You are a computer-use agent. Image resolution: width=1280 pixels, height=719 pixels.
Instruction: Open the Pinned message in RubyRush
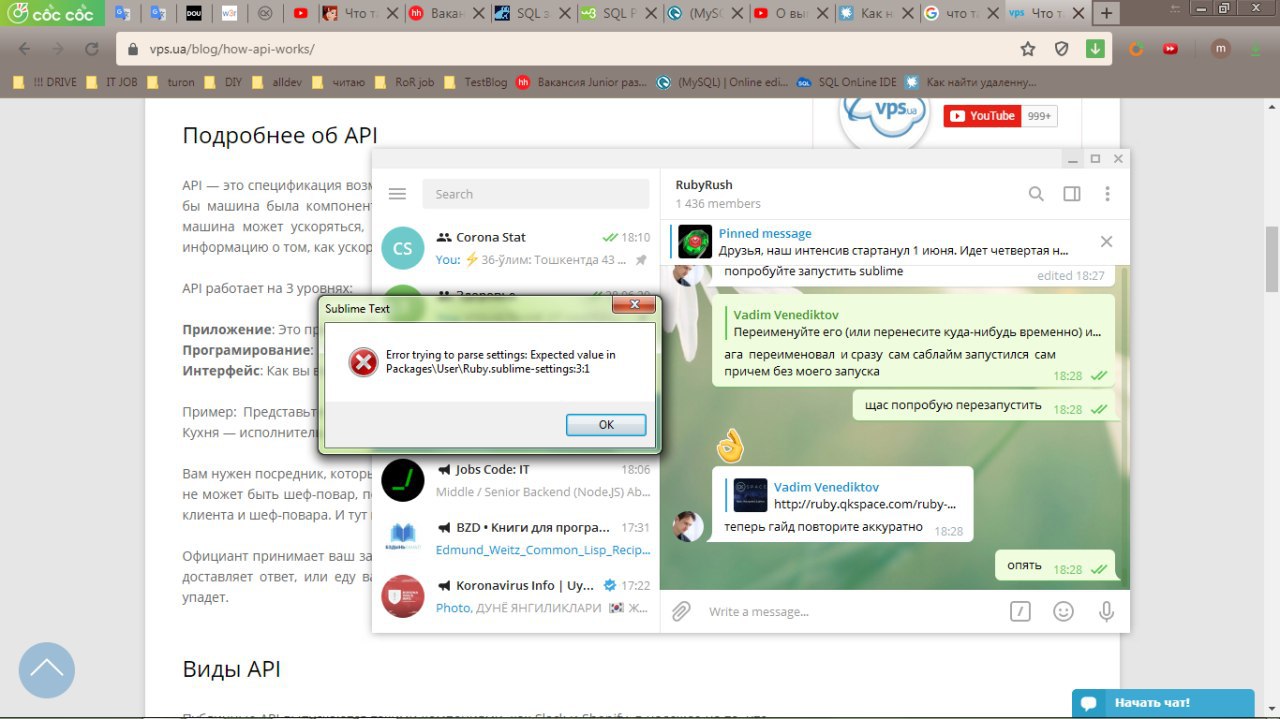click(880, 241)
